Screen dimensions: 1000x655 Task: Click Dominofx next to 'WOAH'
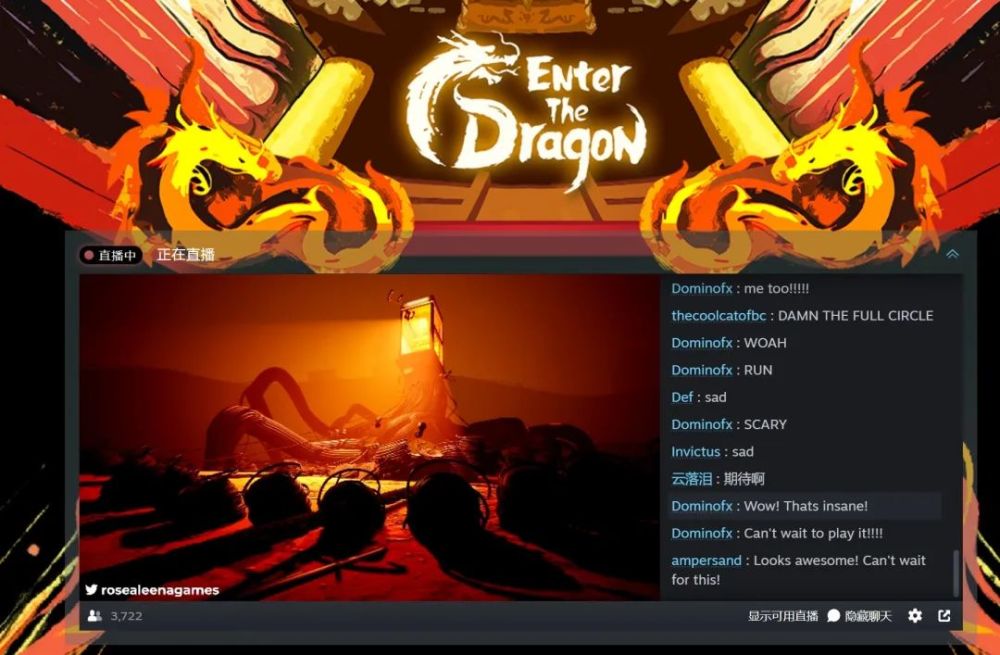(702, 343)
